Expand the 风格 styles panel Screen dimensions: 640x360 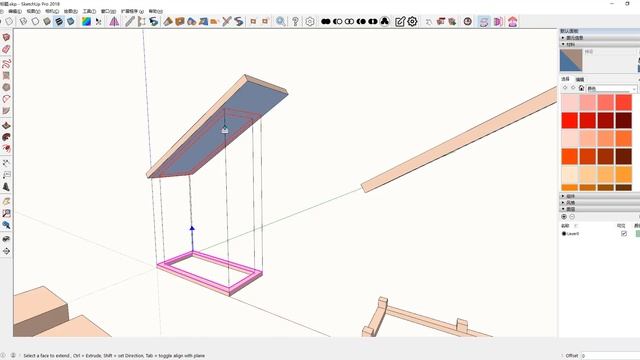pyautogui.click(x=599, y=202)
